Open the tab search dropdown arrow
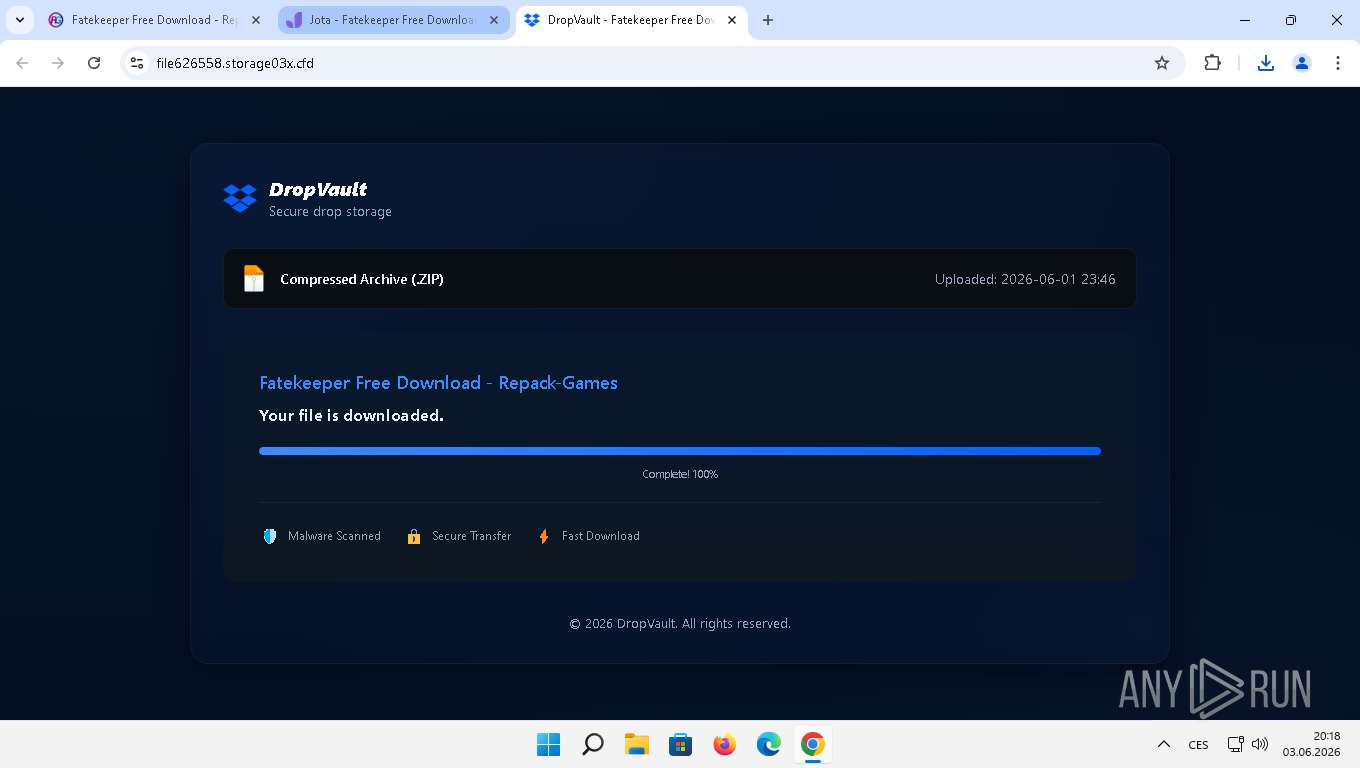The image size is (1360, 768). pos(20,20)
